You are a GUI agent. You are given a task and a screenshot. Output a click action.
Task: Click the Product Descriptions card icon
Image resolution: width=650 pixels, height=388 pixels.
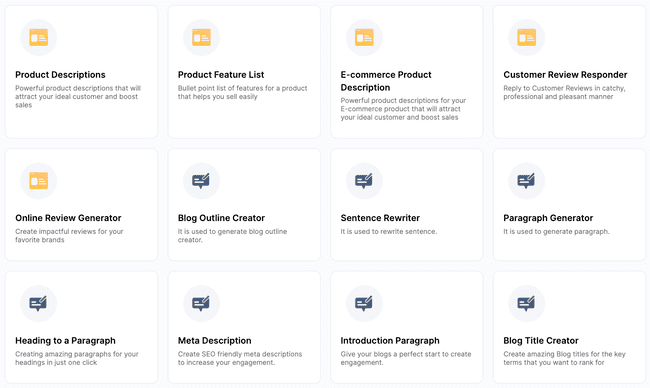pyautogui.click(x=39, y=38)
